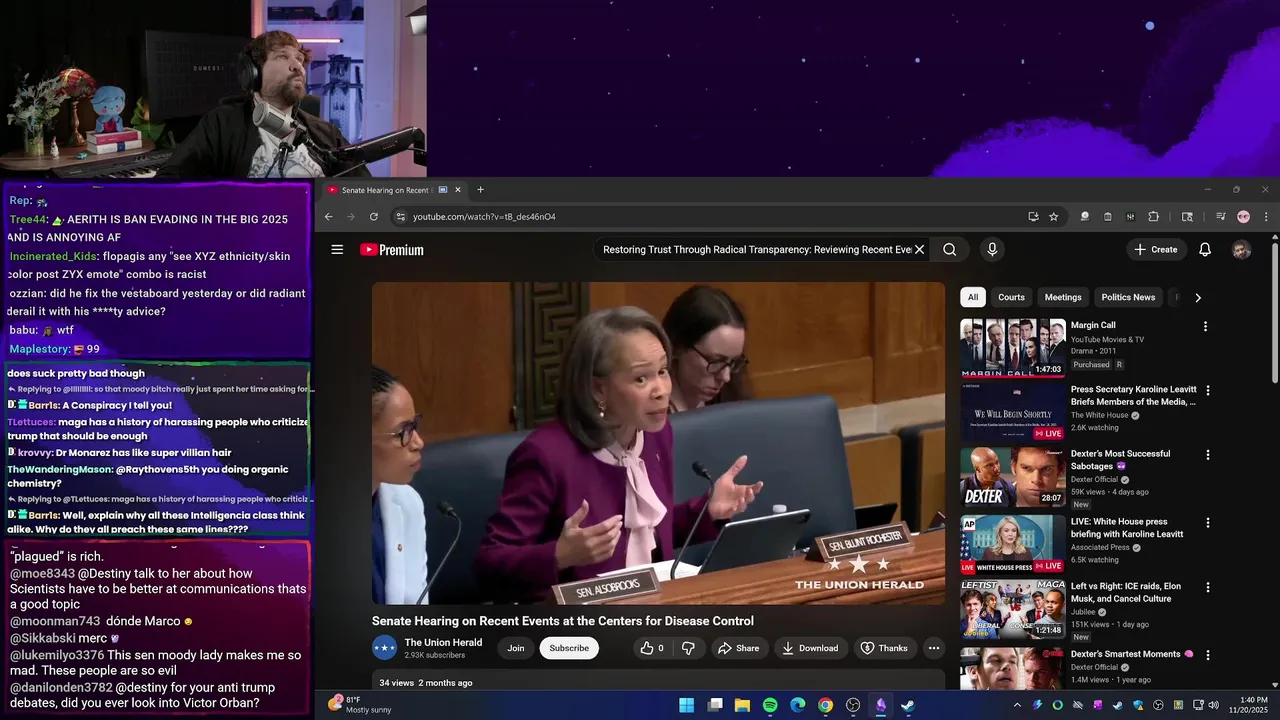Open options for Left vs Right video
This screenshot has width=1280, height=720.
[1208, 587]
